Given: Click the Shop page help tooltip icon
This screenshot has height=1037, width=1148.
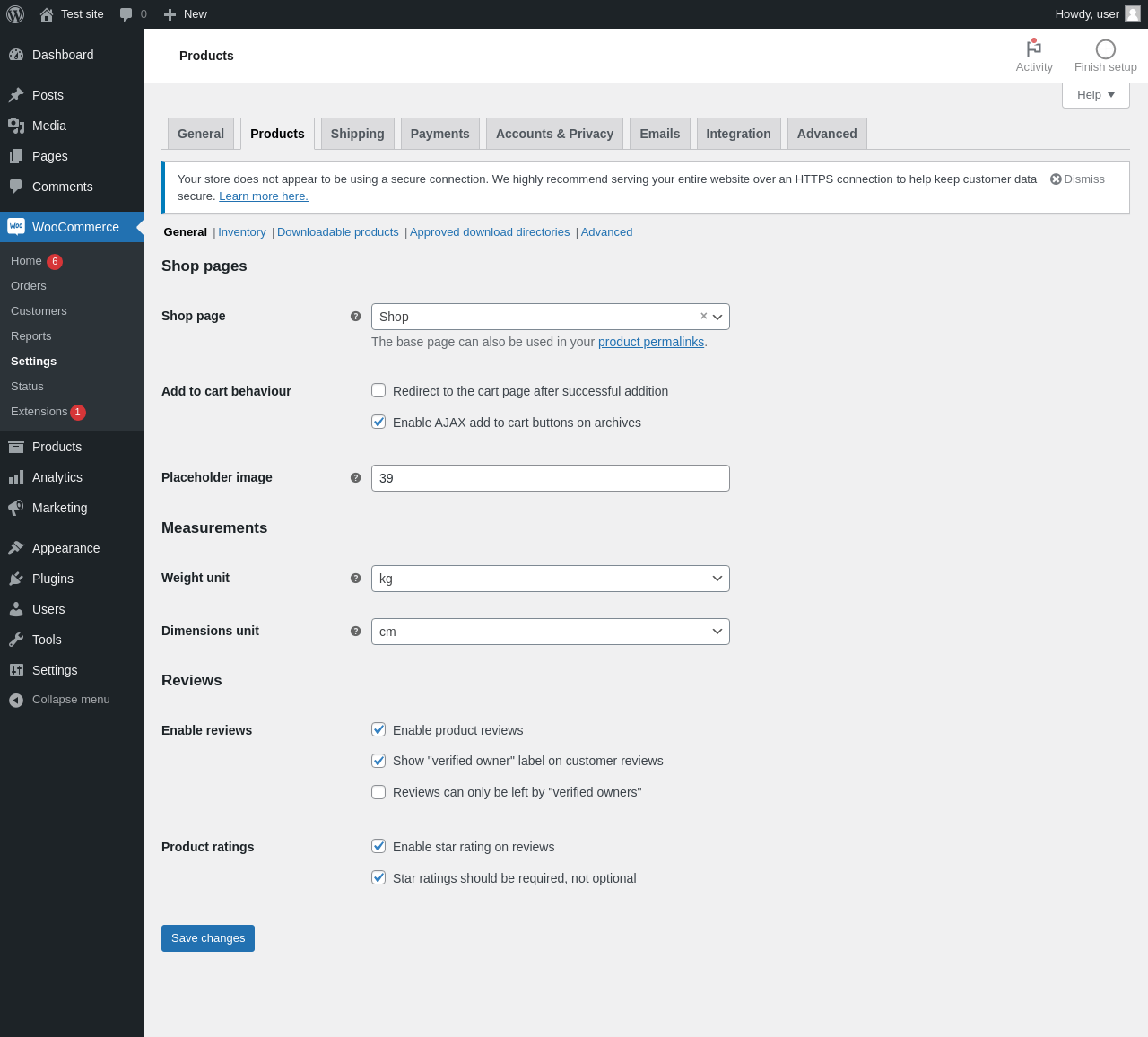Looking at the screenshot, I should coord(355,317).
